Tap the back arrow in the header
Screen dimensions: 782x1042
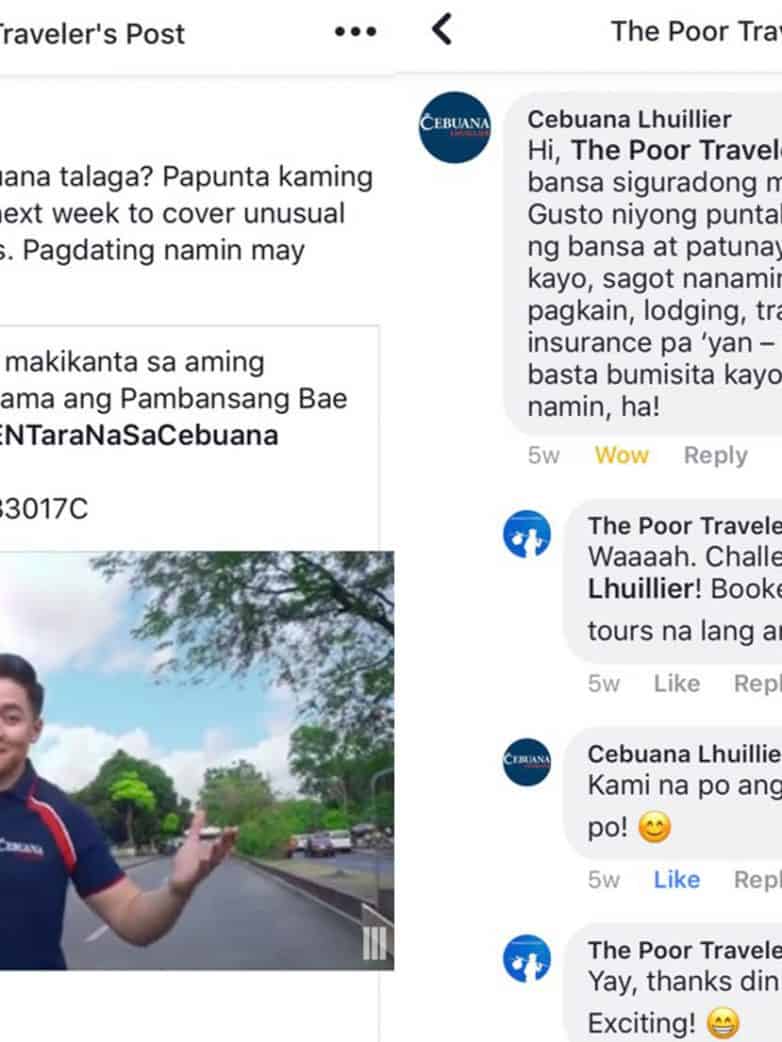tap(442, 30)
